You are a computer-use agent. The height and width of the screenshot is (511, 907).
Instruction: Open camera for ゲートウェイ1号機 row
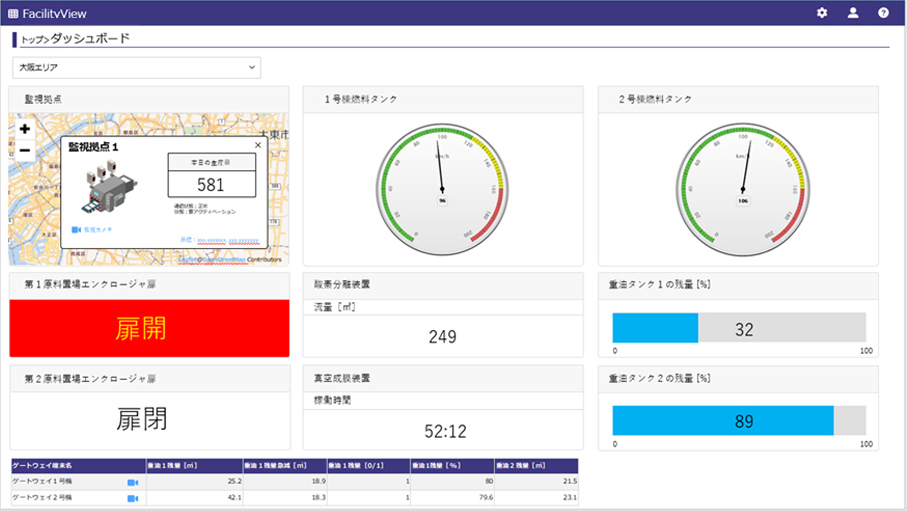pos(132,482)
